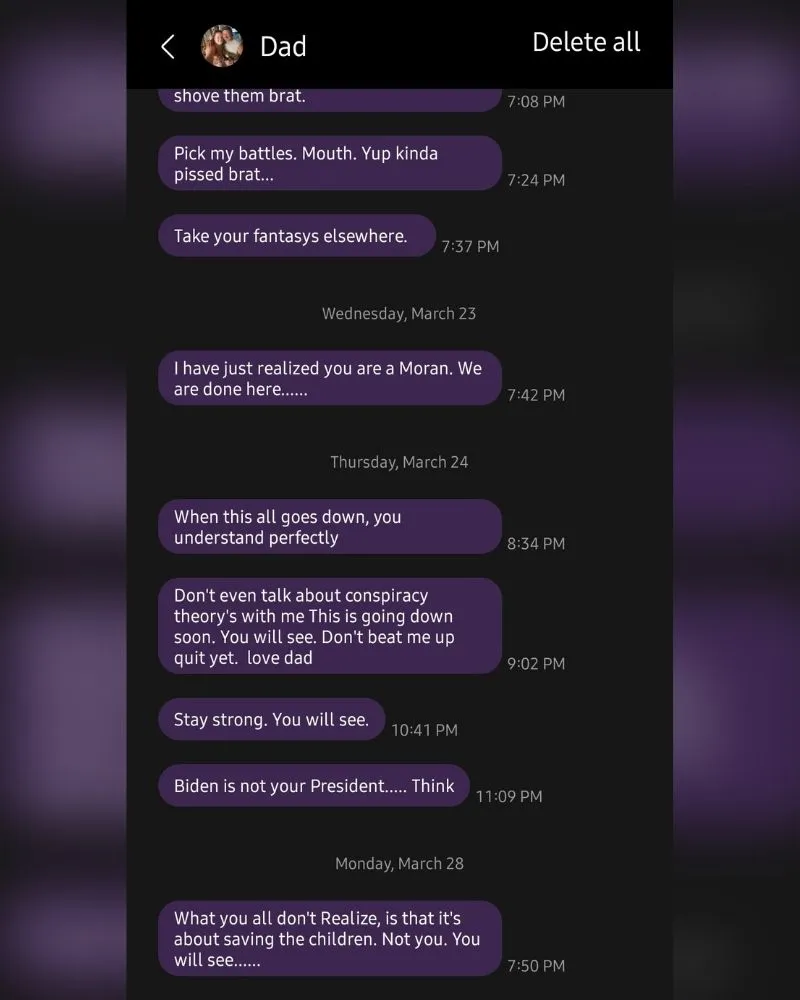This screenshot has height=1000, width=800.
Task: Open the Dad contact name header
Action: tap(283, 47)
